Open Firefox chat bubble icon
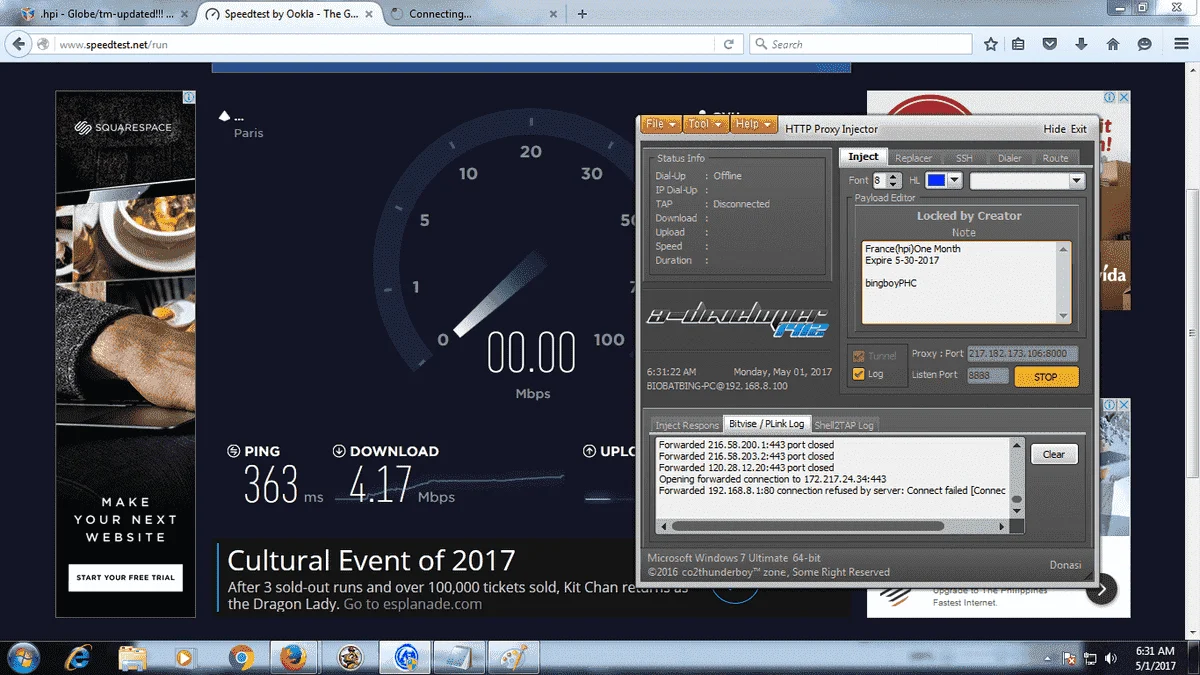 coord(1145,44)
